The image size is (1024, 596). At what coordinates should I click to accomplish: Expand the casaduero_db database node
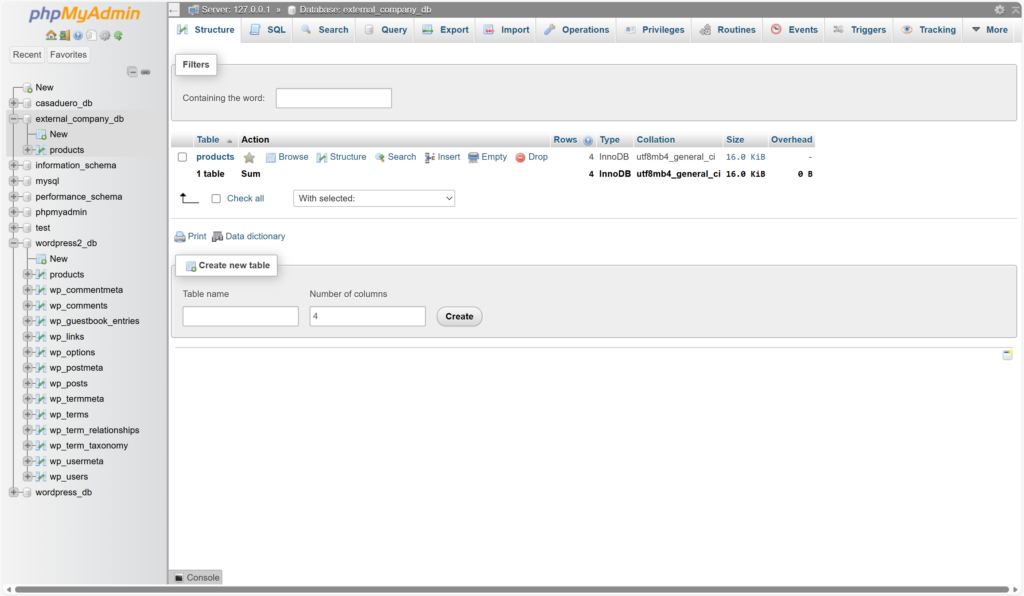(13, 103)
